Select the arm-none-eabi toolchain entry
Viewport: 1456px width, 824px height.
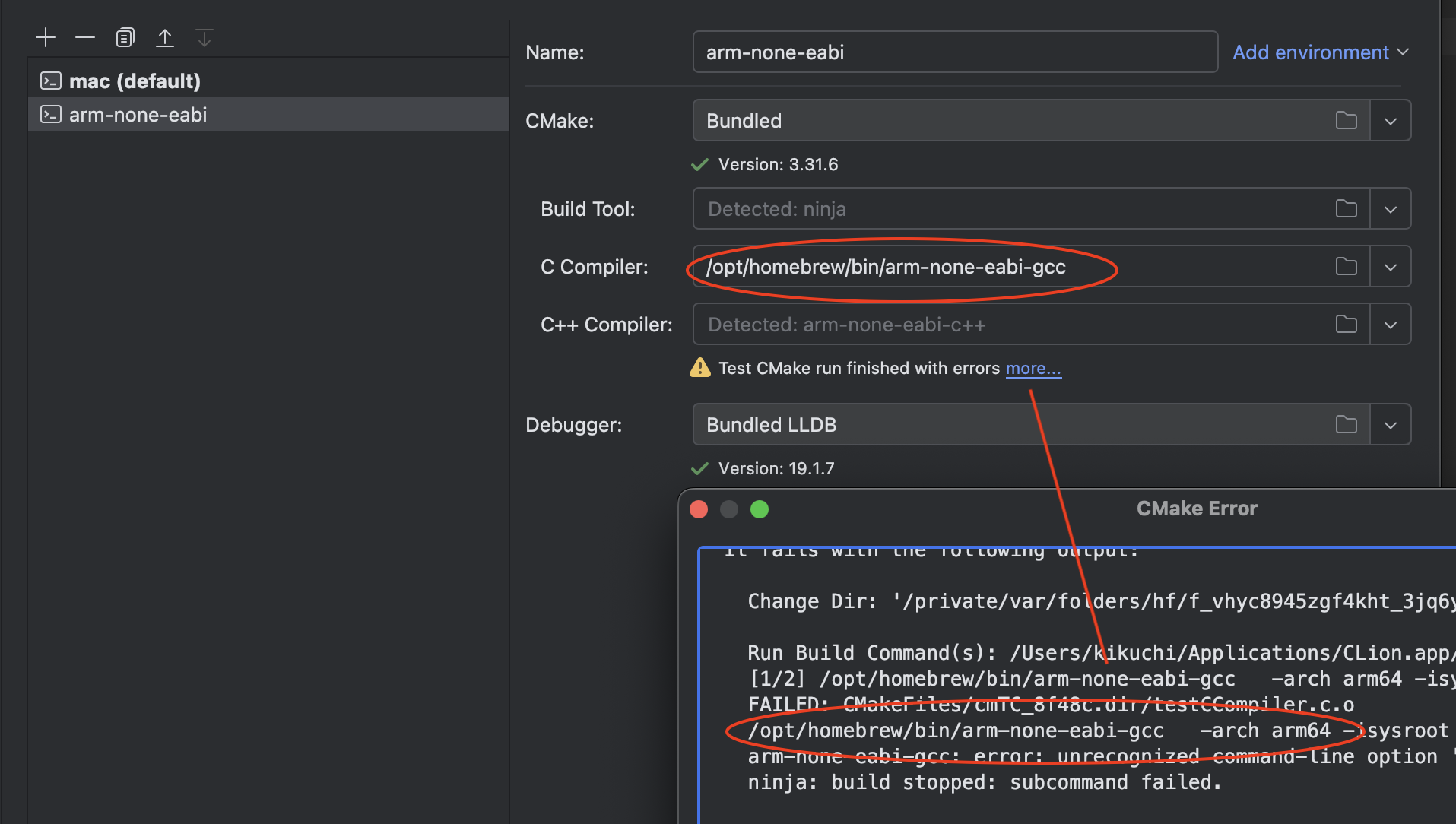point(268,114)
